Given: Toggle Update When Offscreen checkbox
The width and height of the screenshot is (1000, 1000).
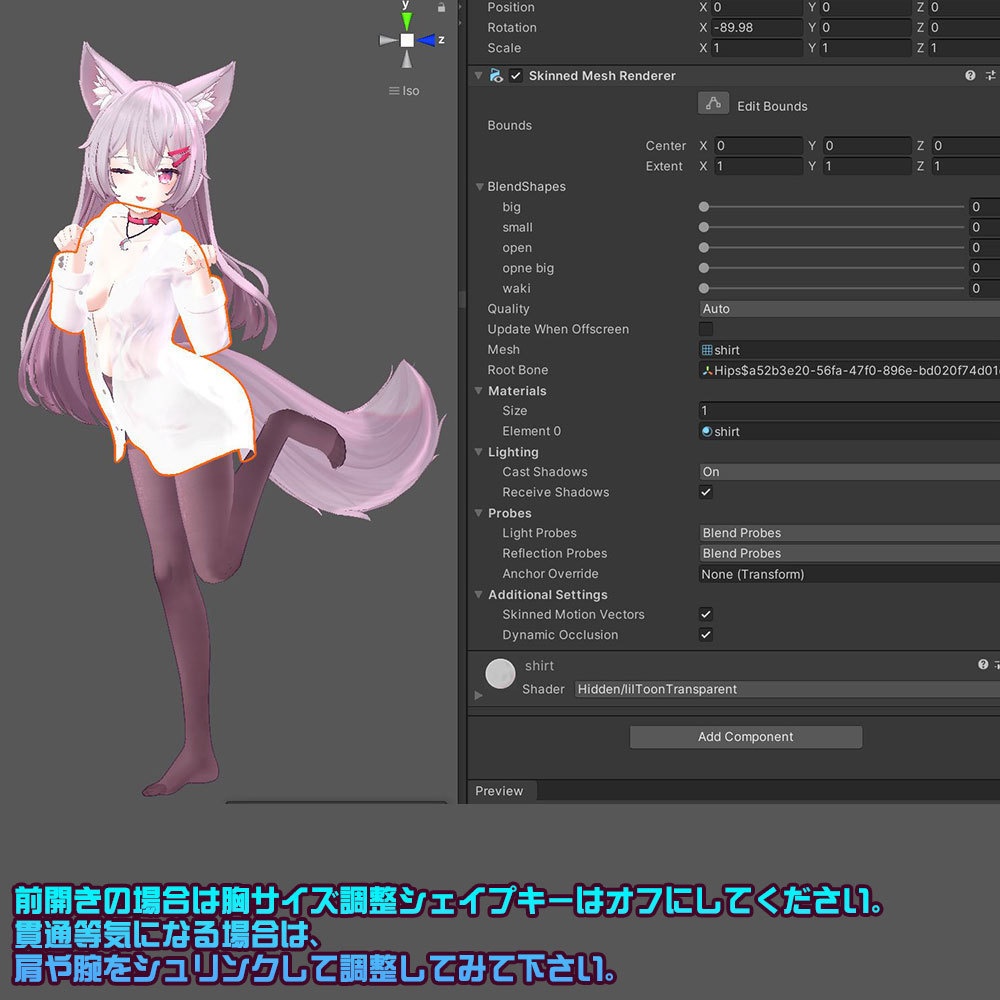Looking at the screenshot, I should point(705,329).
